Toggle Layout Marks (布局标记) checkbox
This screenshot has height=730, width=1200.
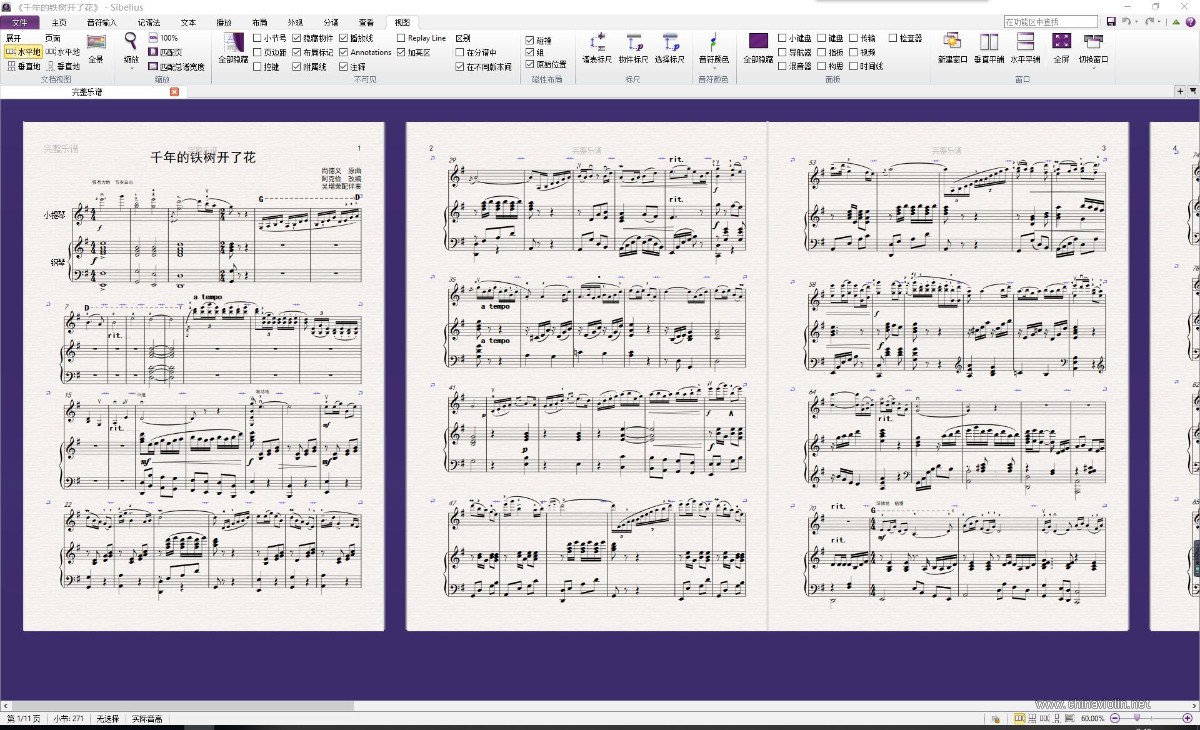coord(297,52)
